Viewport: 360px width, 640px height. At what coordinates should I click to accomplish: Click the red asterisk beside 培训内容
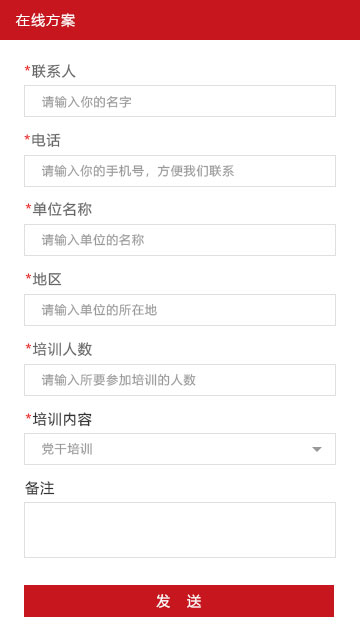tap(28, 417)
